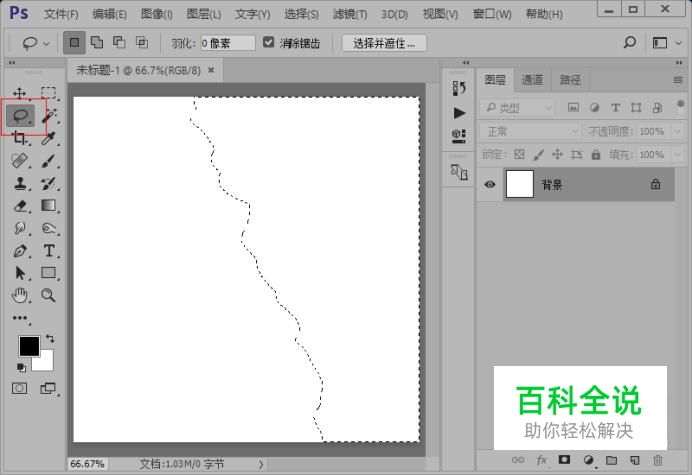The width and height of the screenshot is (692, 475).
Task: Select the Crop tool
Action: [19, 138]
